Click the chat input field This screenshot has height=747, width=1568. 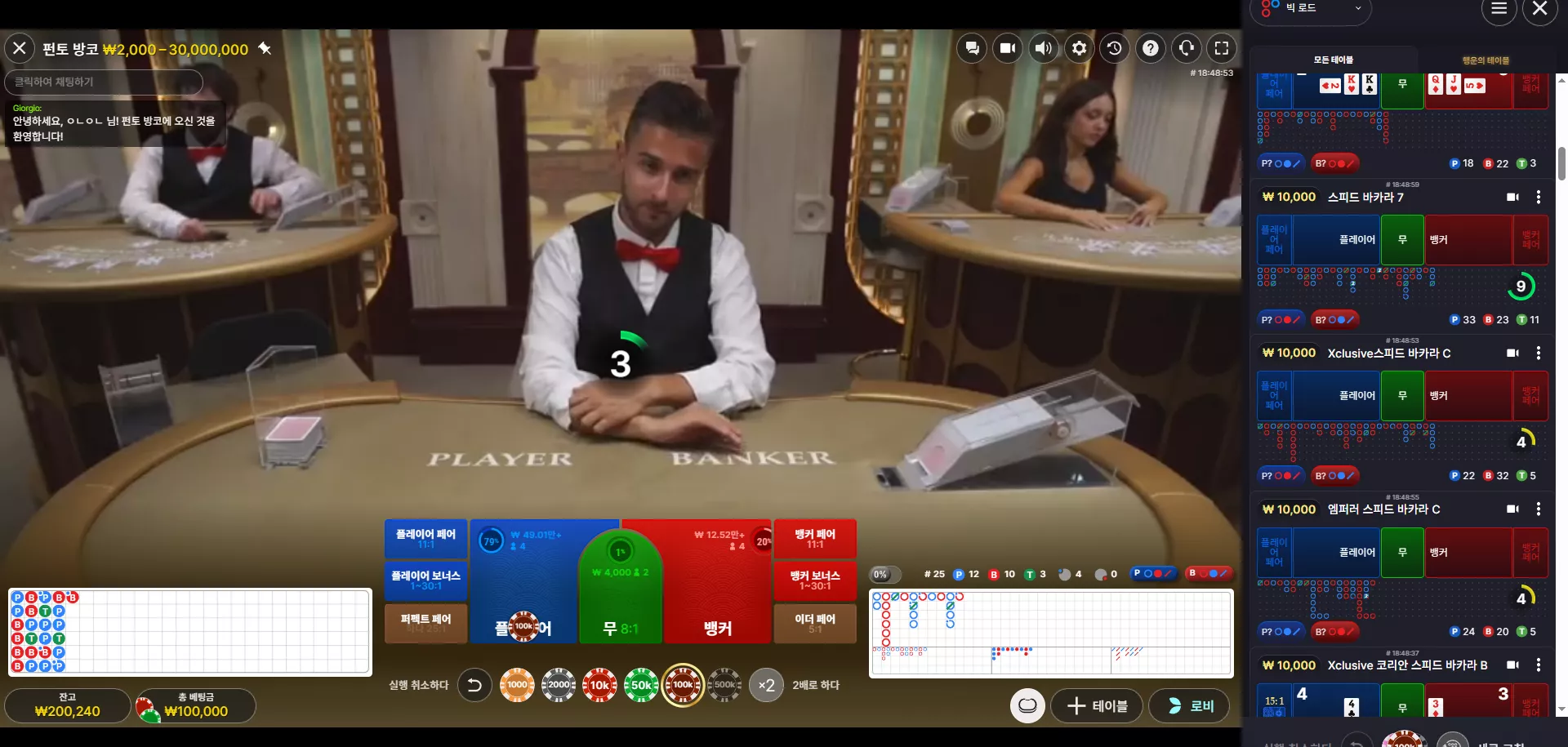click(x=104, y=82)
